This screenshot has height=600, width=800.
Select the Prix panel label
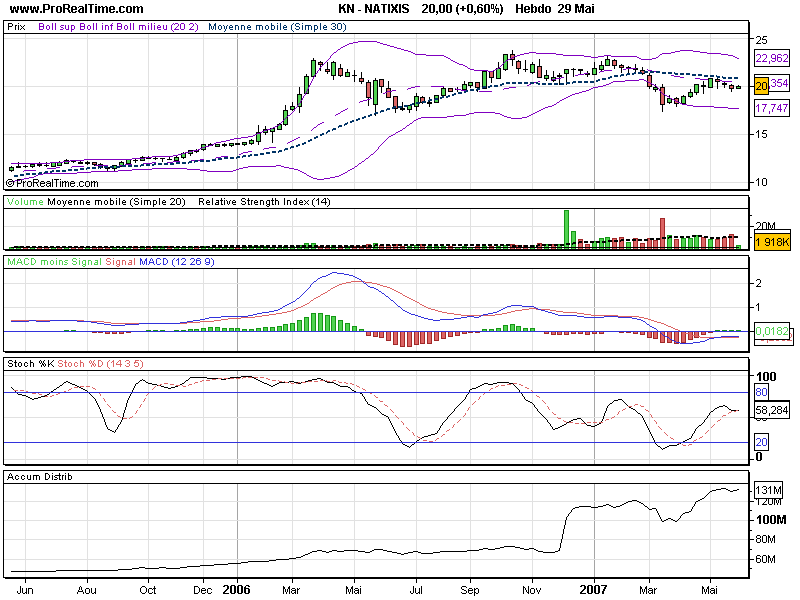(x=16, y=27)
